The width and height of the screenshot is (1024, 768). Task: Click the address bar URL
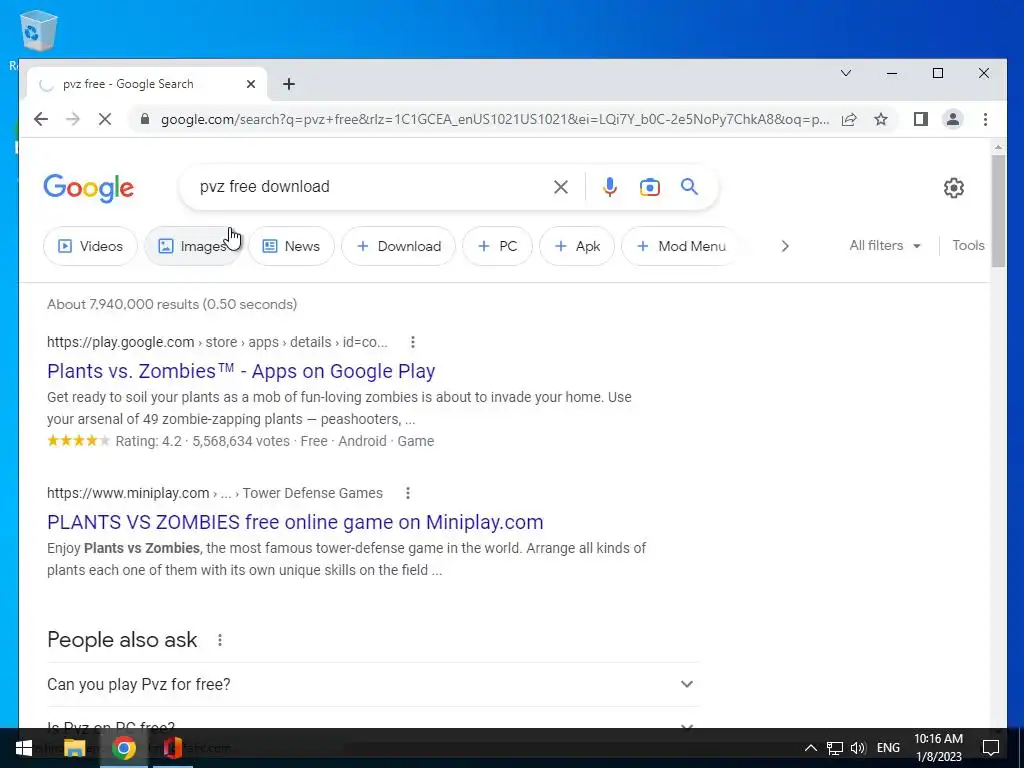495,119
